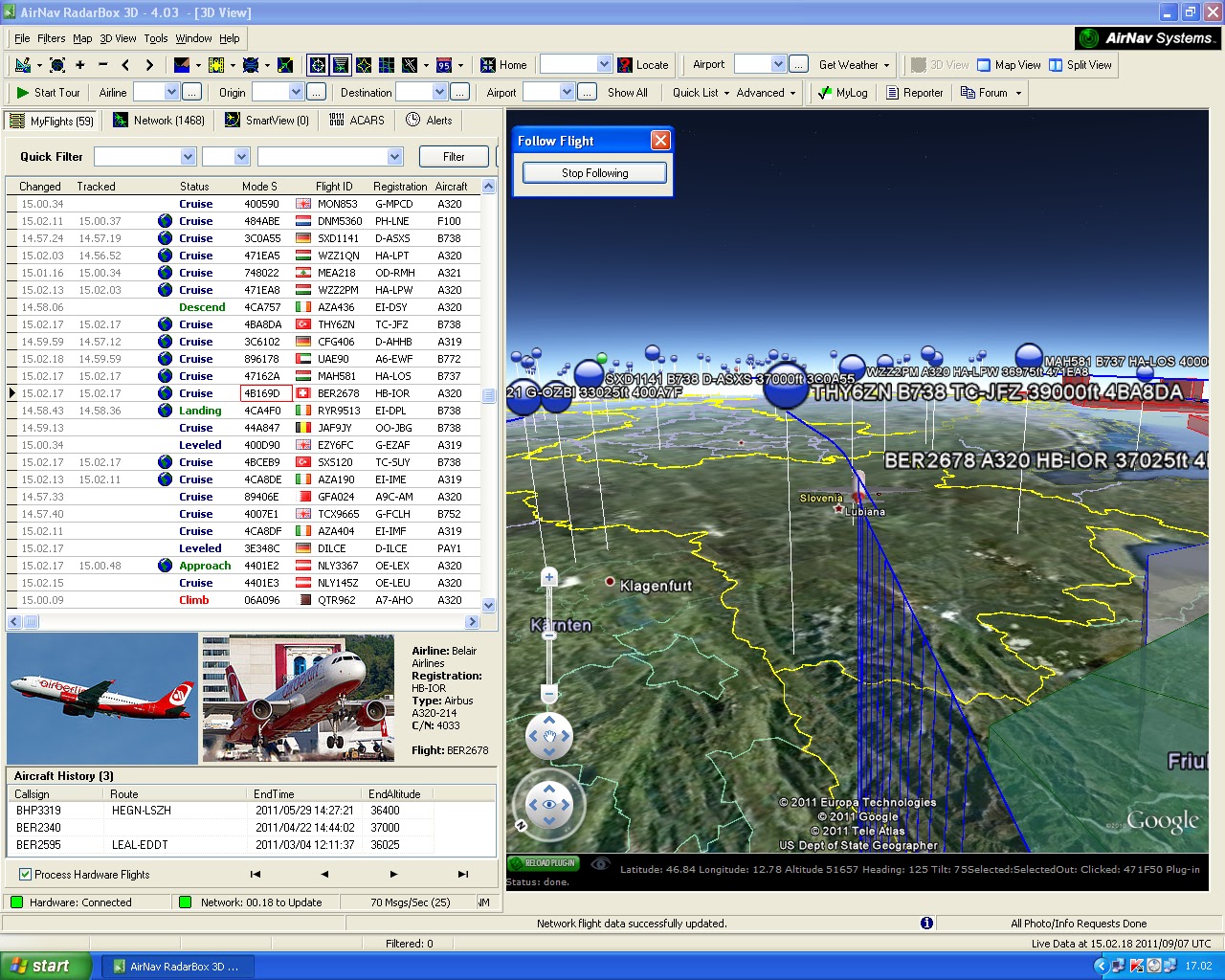The height and width of the screenshot is (980, 1225).
Task: Click the eye look-around navigation control
Action: [549, 805]
